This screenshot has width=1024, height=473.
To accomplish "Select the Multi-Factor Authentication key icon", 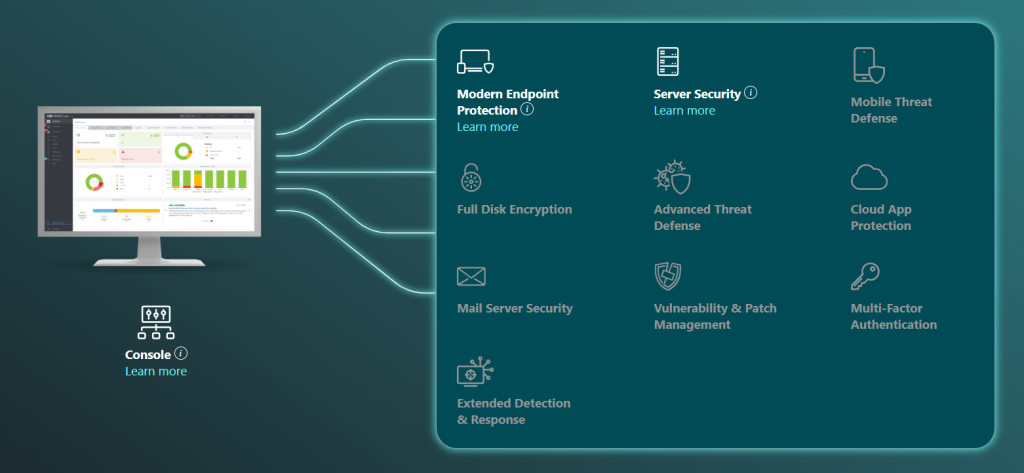I will (x=864, y=277).
